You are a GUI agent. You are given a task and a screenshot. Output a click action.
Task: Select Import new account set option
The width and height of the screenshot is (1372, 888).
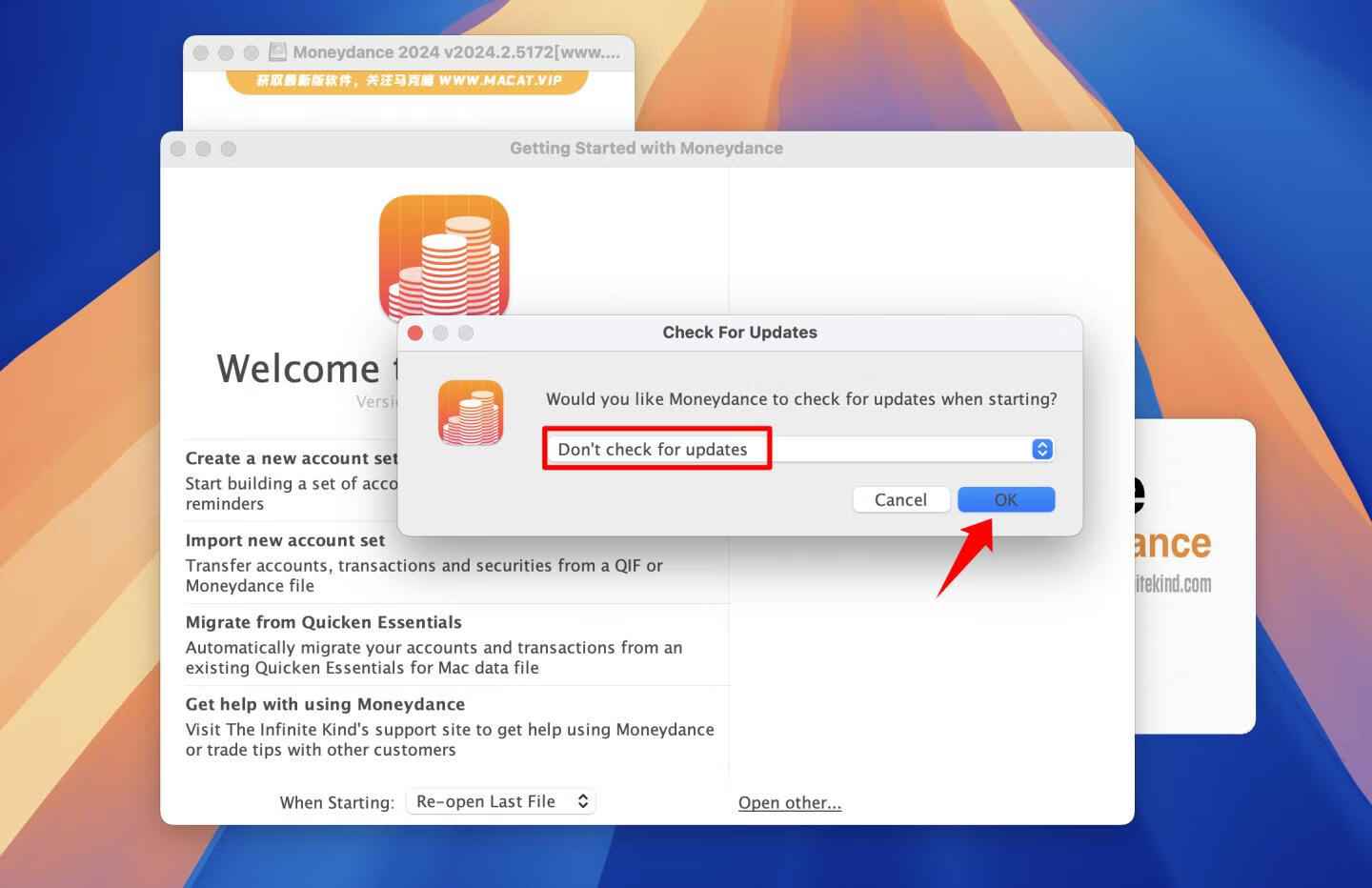click(x=285, y=540)
